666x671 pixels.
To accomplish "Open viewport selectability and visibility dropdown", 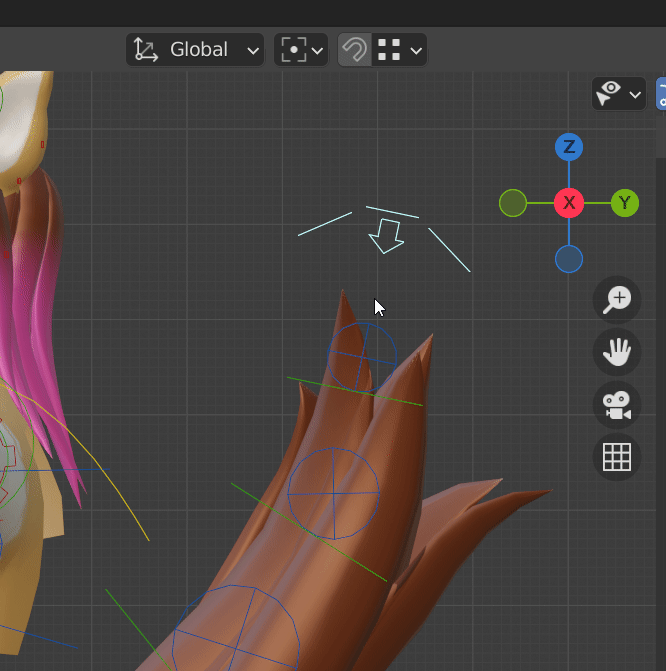I will pos(619,93).
